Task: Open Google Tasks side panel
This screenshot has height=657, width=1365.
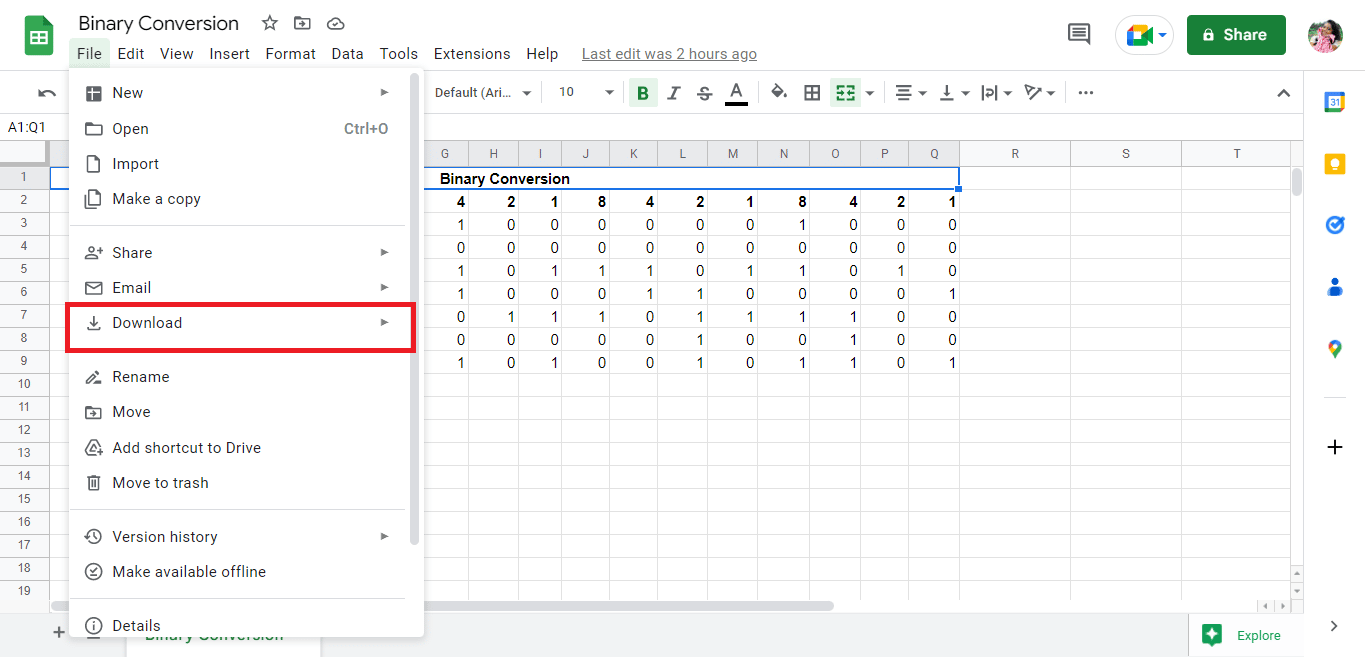Action: click(x=1335, y=225)
